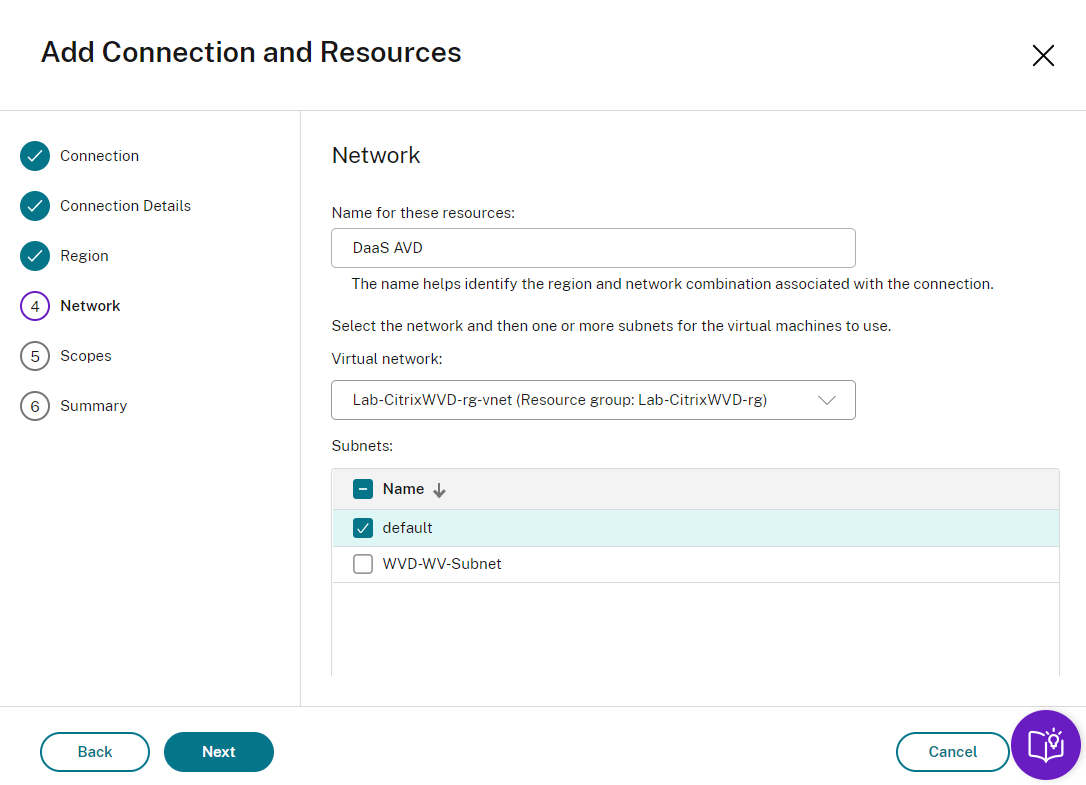The image size is (1086, 785).
Task: Check the WVD-WV-Subnet checkbox
Action: (363, 564)
